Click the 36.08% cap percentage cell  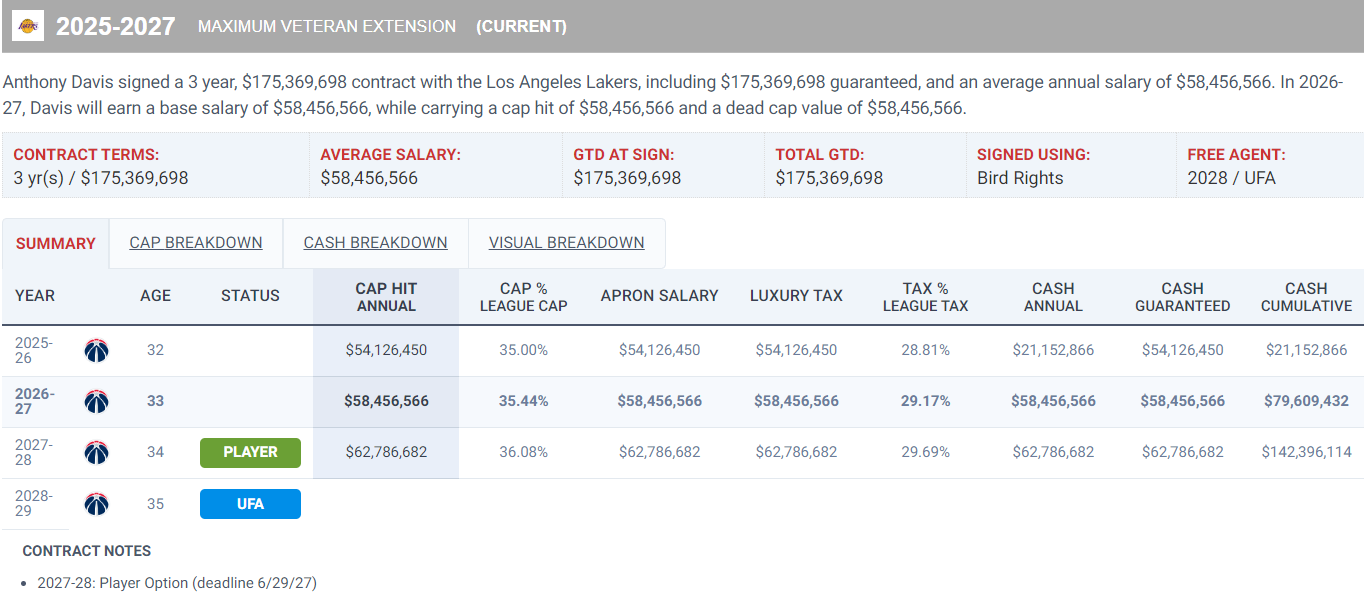click(x=523, y=452)
